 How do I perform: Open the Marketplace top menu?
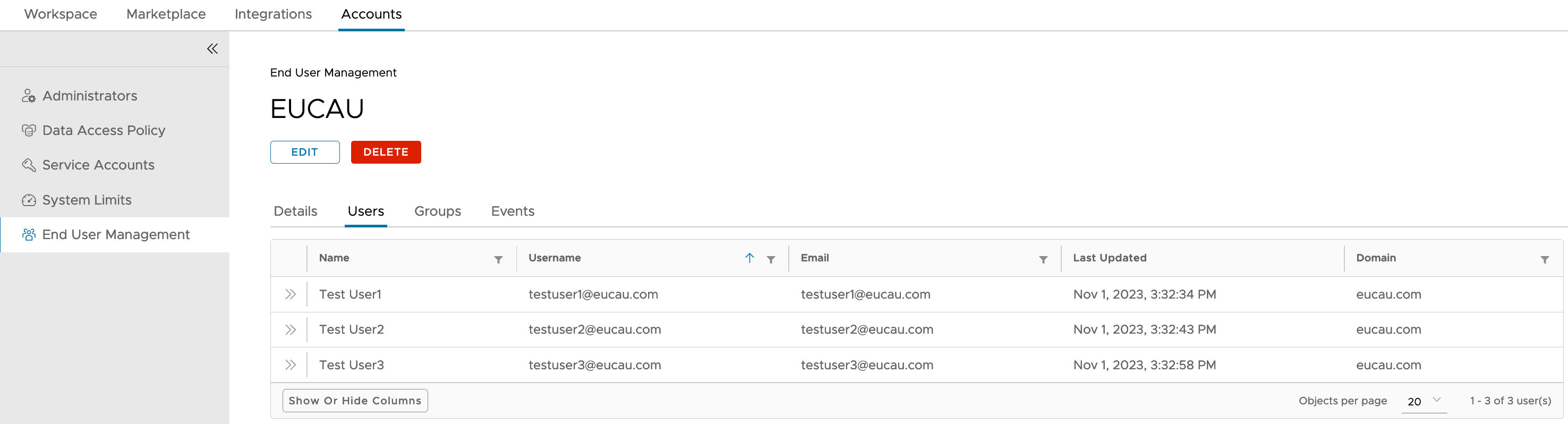(166, 14)
